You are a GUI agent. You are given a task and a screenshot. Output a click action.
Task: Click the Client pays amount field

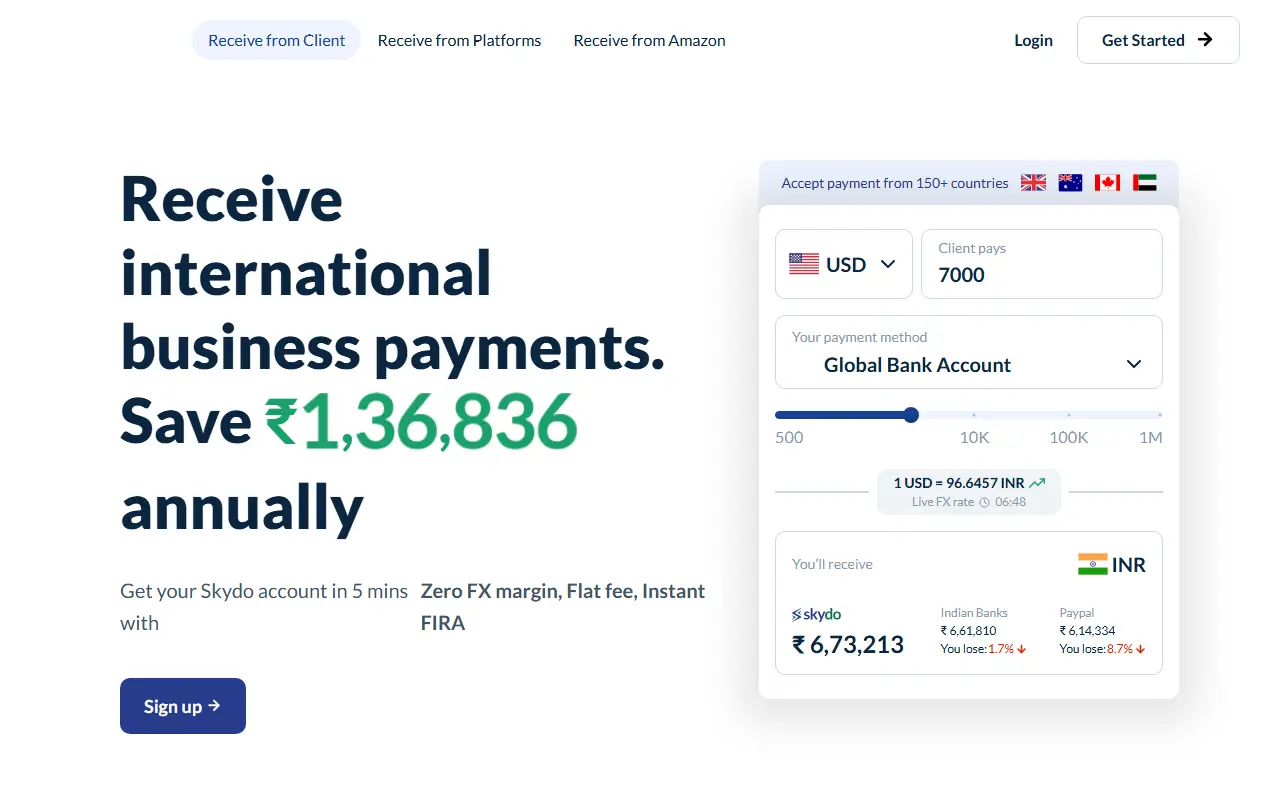[x=1042, y=264]
